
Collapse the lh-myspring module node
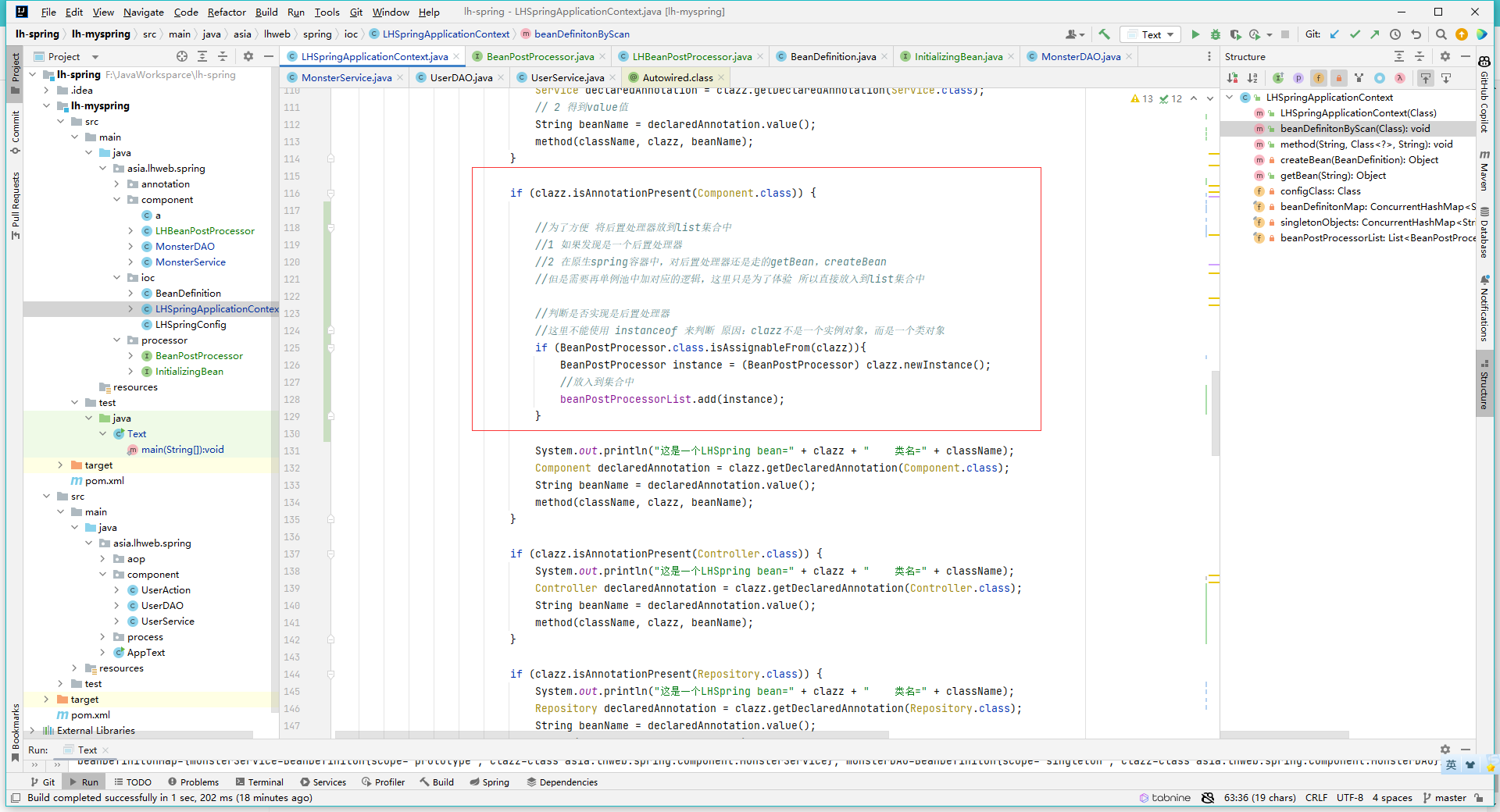(47, 105)
